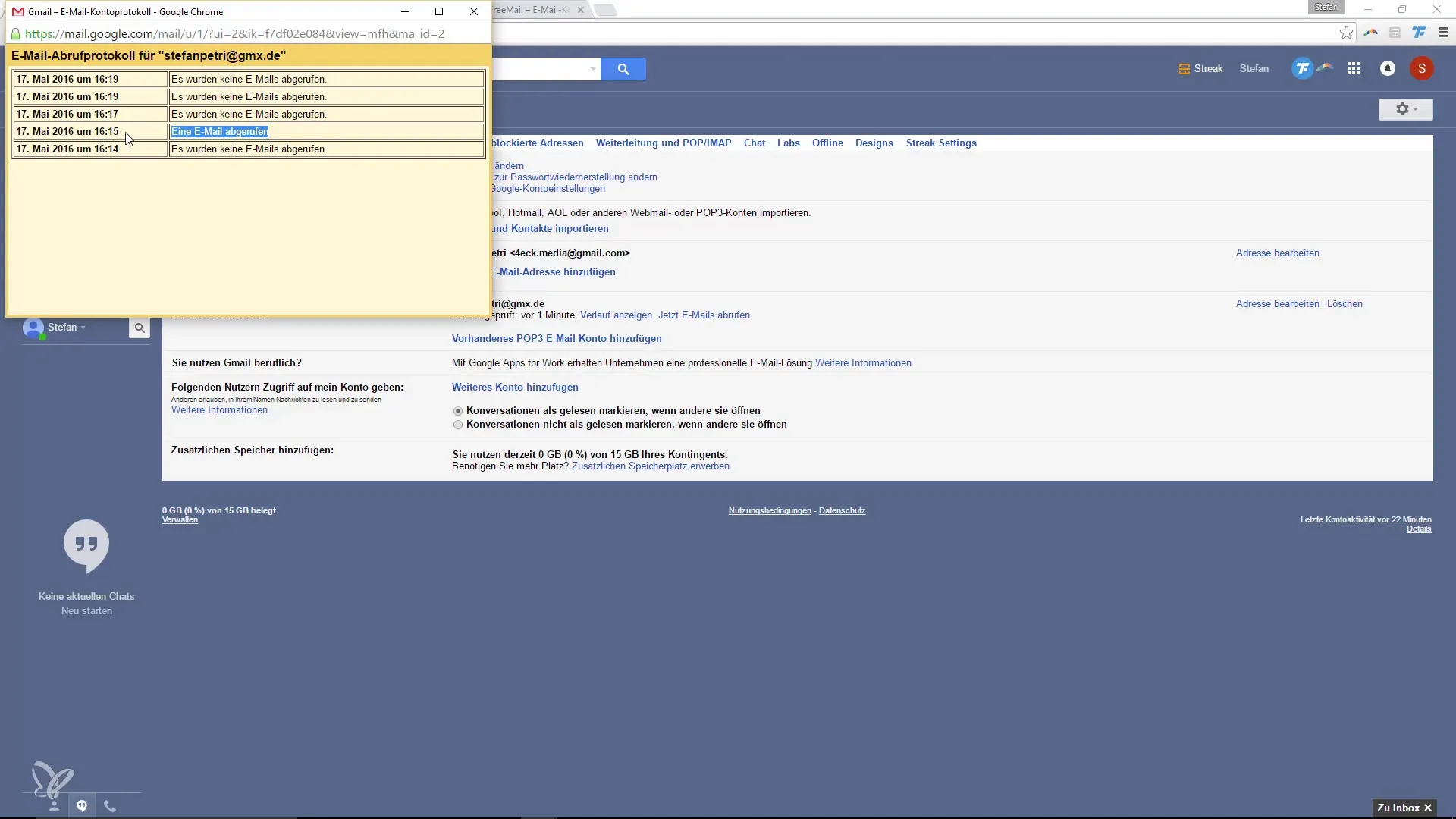Open Datenschutz footer link
Image resolution: width=1456 pixels, height=819 pixels.
842,511
